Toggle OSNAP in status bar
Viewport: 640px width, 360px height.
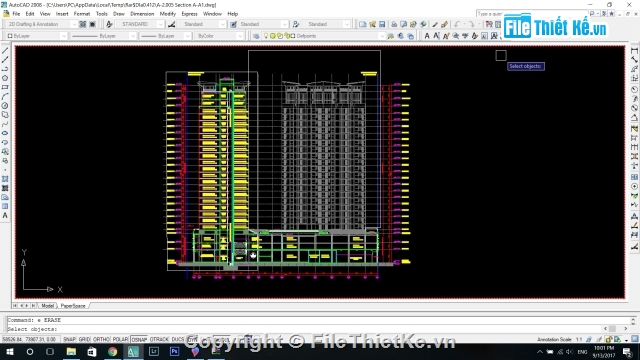point(139,340)
